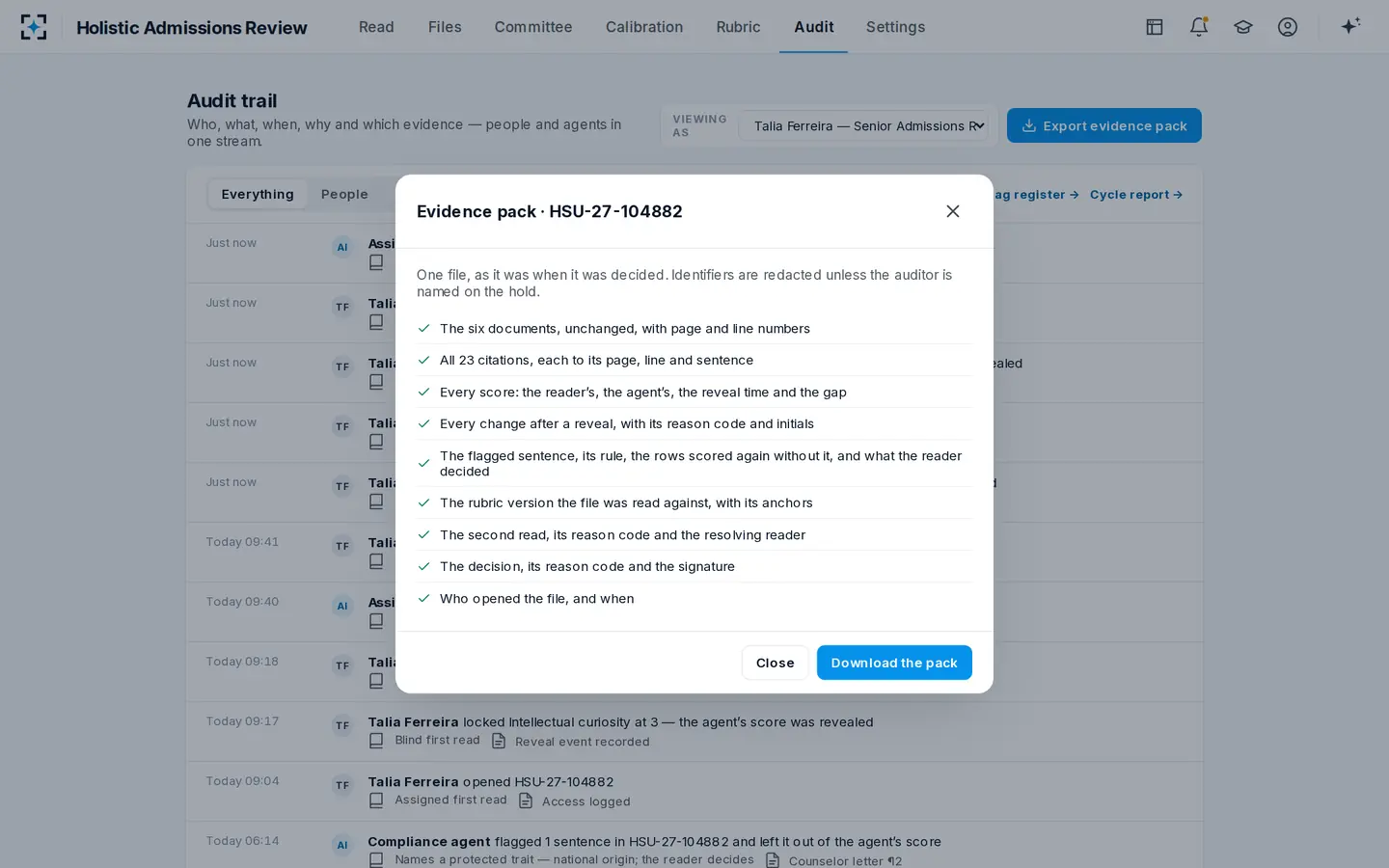The width and height of the screenshot is (1389, 868).
Task: Click "The rubric version" checklist line
Action: 694,503
